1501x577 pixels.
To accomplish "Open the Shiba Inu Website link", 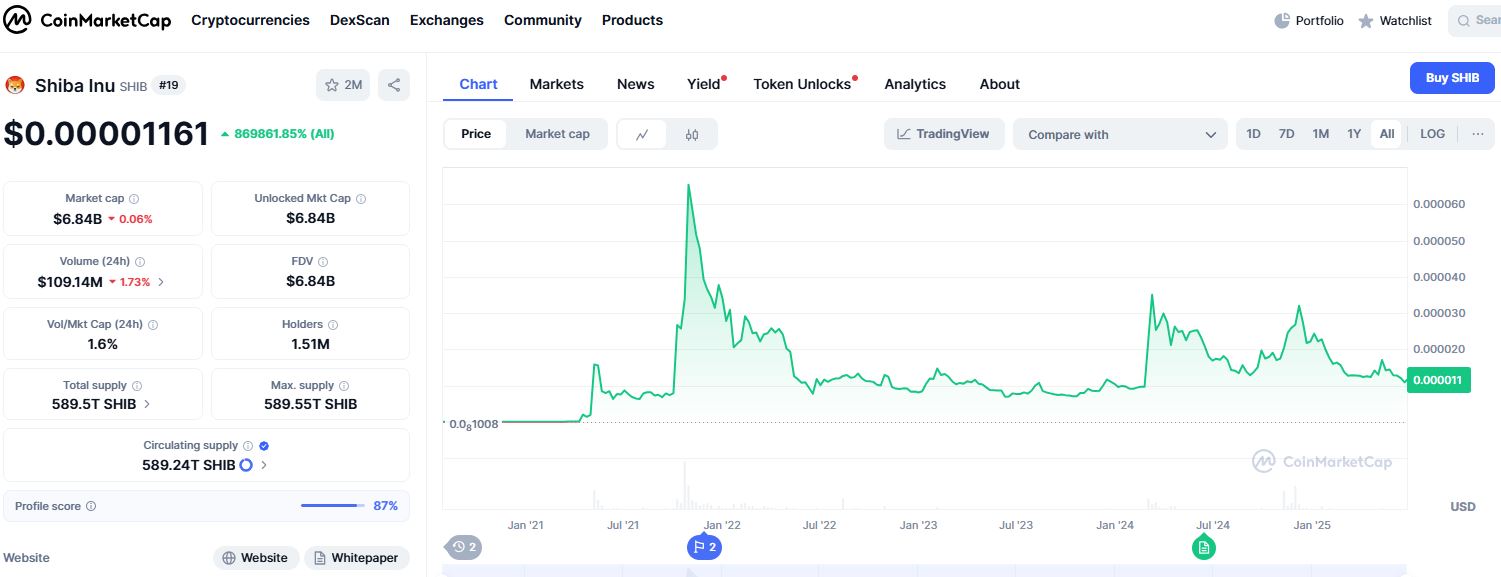I will pyautogui.click(x=255, y=558).
